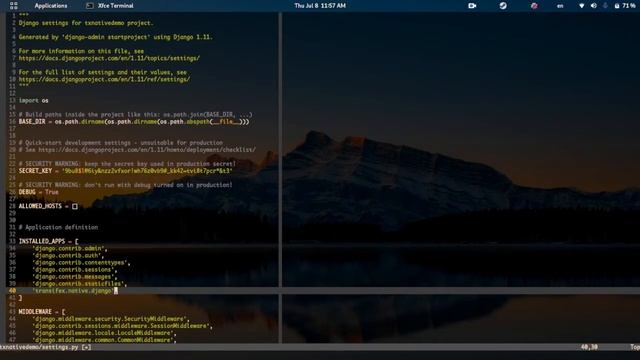640x360 pixels.
Task: Click the 'Generated by django-admin startproject' line
Action: [116, 37]
